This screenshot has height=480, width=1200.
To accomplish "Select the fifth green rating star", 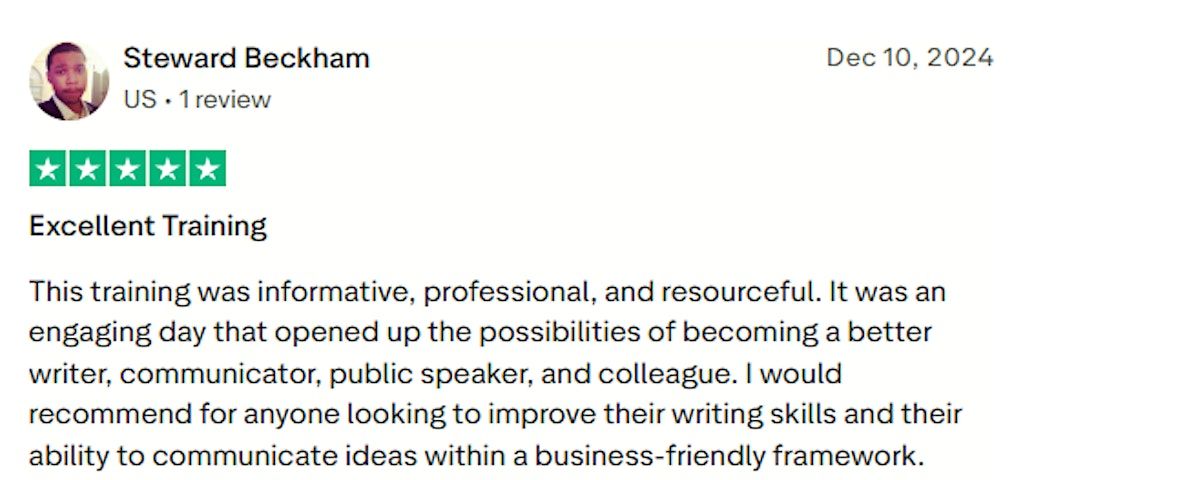I will [x=206, y=169].
